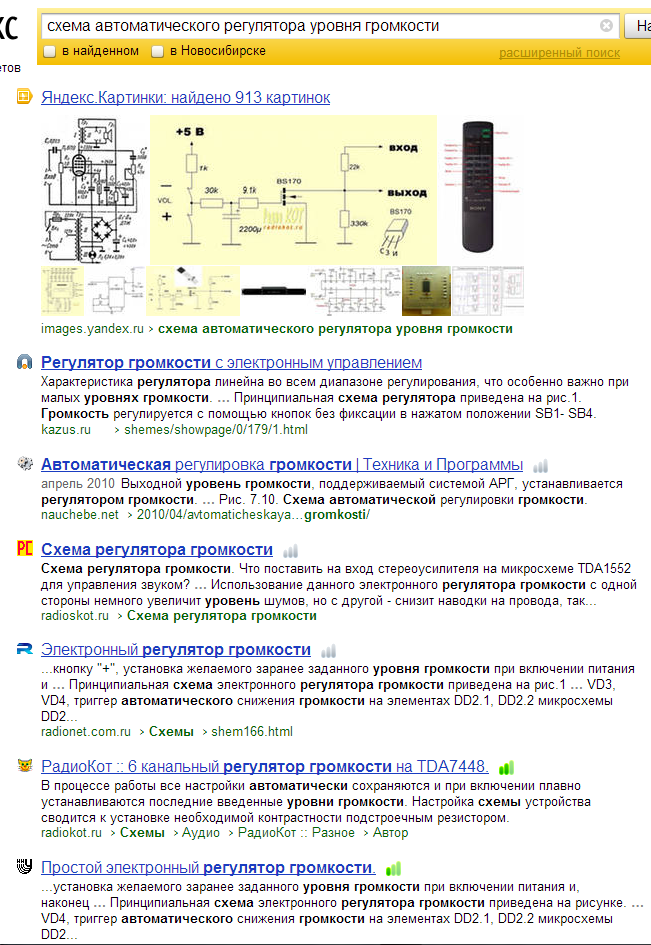The width and height of the screenshot is (651, 945).
Task: Click the kazus.ru green domain link
Action: click(x=66, y=429)
